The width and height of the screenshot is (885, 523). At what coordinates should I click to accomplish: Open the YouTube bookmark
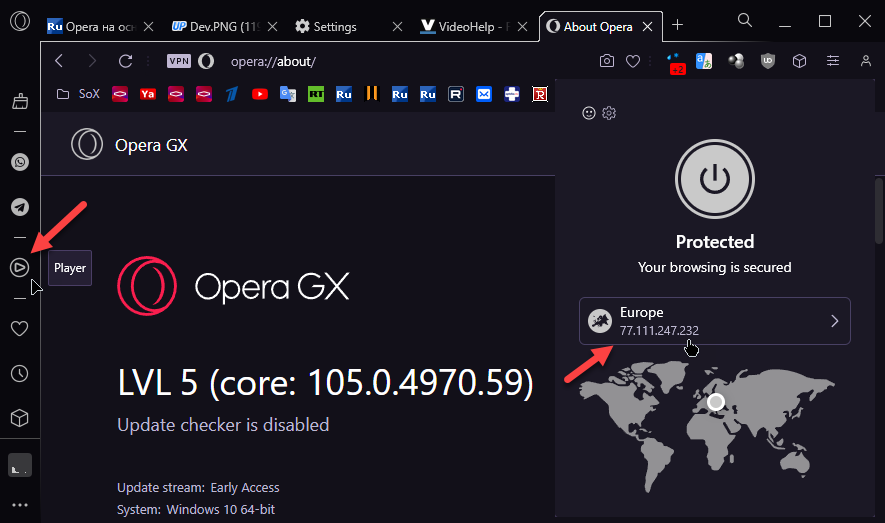tap(260, 94)
